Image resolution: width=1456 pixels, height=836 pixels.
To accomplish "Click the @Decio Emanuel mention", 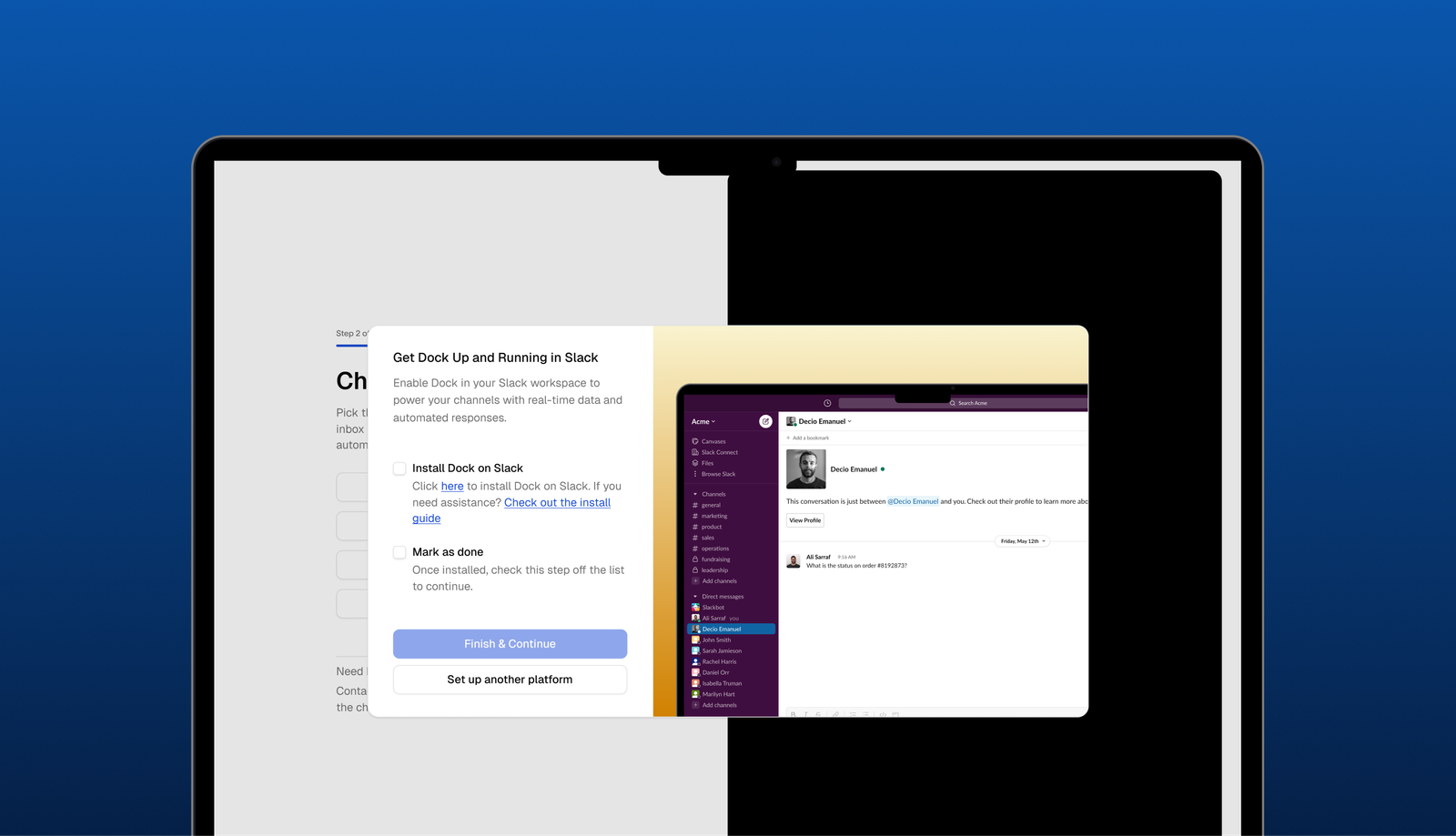I will tap(913, 502).
